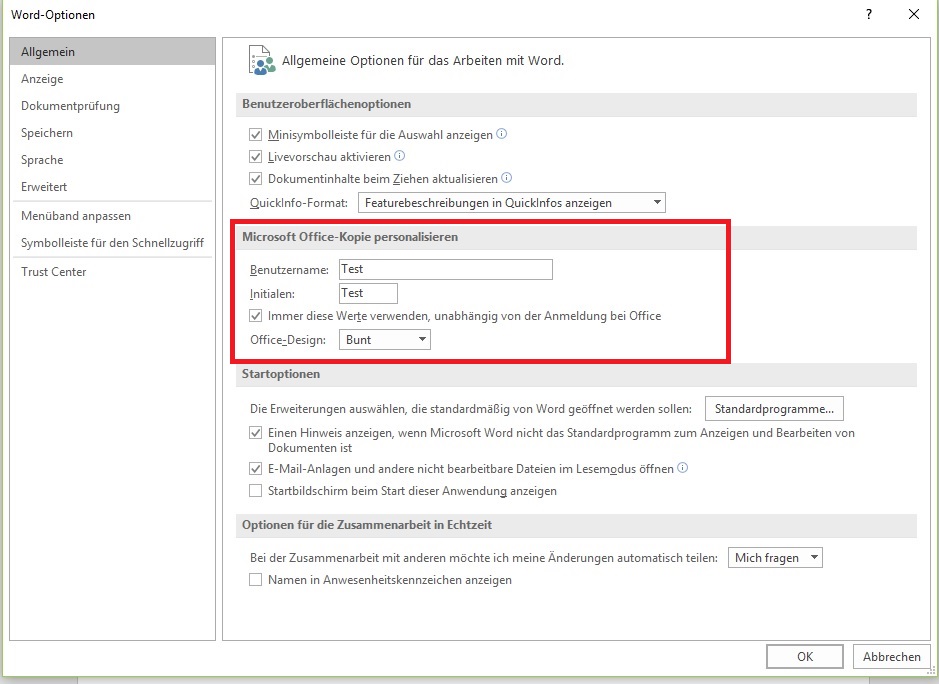Click info icon after E-Mail-Anlagen option
The height and width of the screenshot is (684, 939).
[x=683, y=468]
